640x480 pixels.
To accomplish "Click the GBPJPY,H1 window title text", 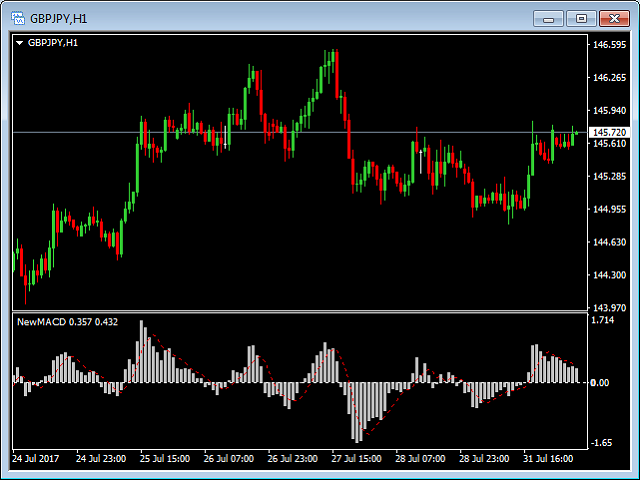I will tap(58, 18).
